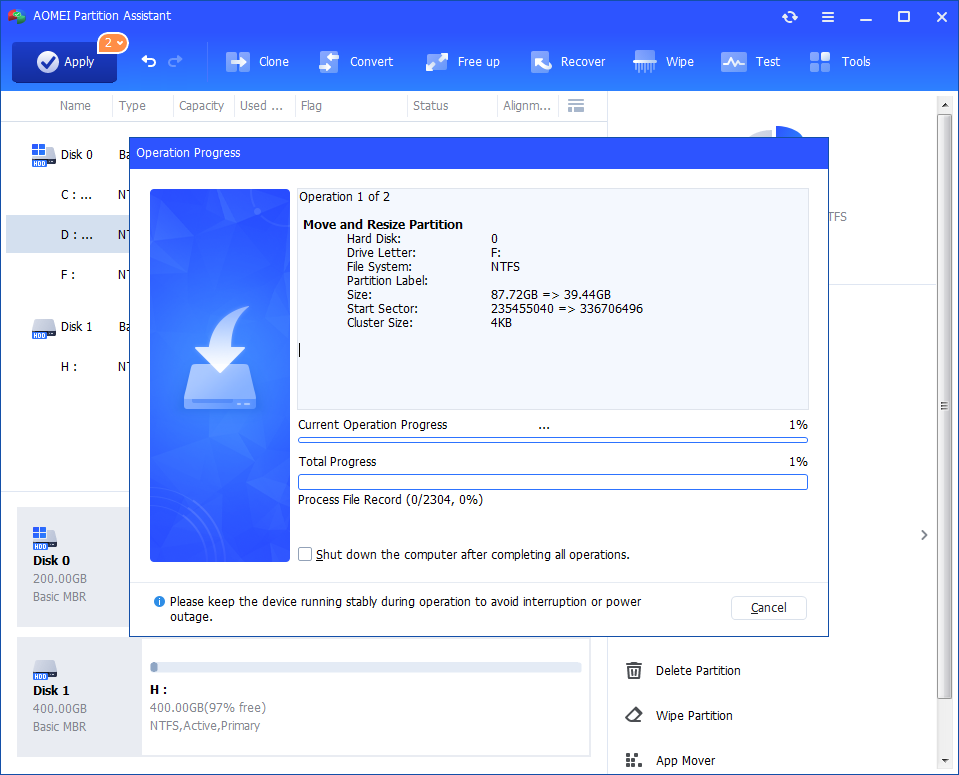The width and height of the screenshot is (959, 775).
Task: Click the scrollbar up arrow
Action: (x=945, y=105)
